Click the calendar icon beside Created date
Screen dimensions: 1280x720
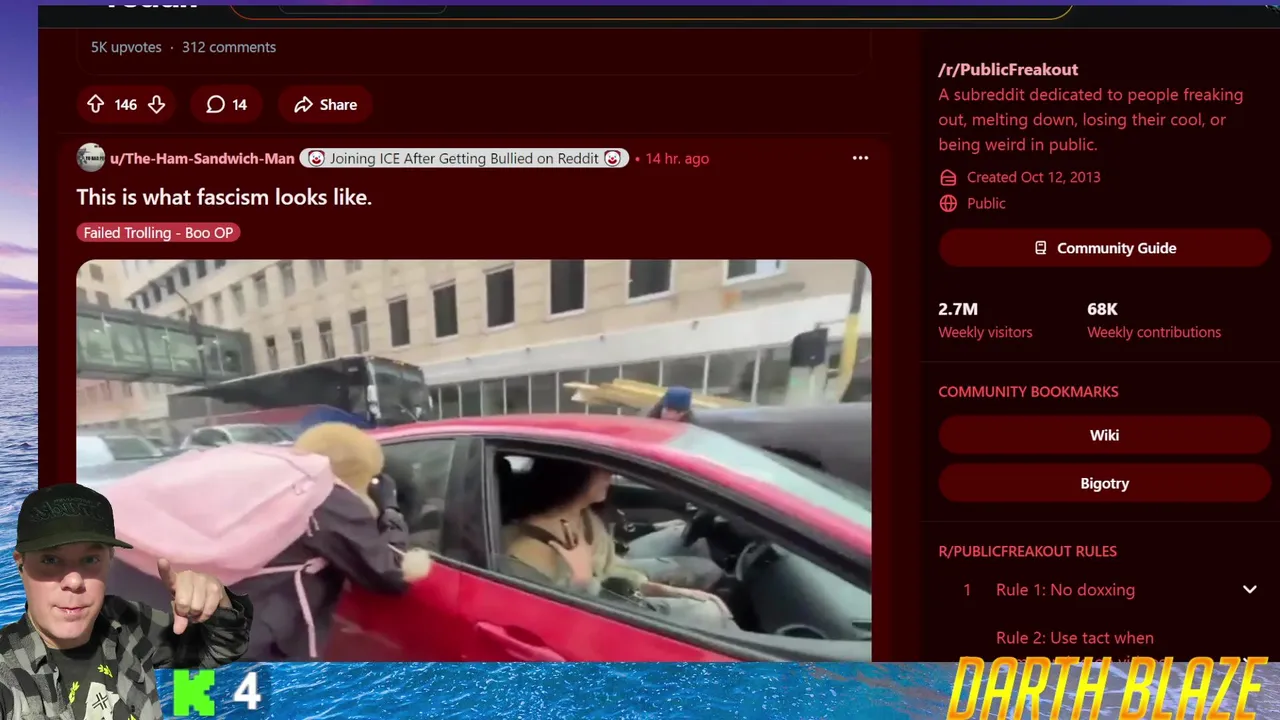pos(948,177)
